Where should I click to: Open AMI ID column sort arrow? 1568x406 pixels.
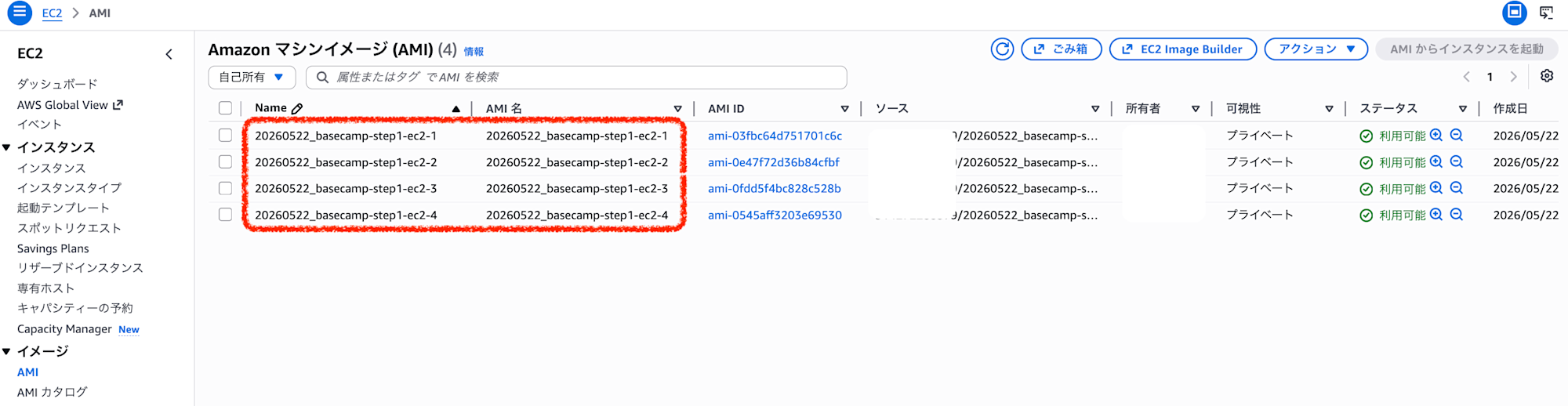pyautogui.click(x=844, y=109)
